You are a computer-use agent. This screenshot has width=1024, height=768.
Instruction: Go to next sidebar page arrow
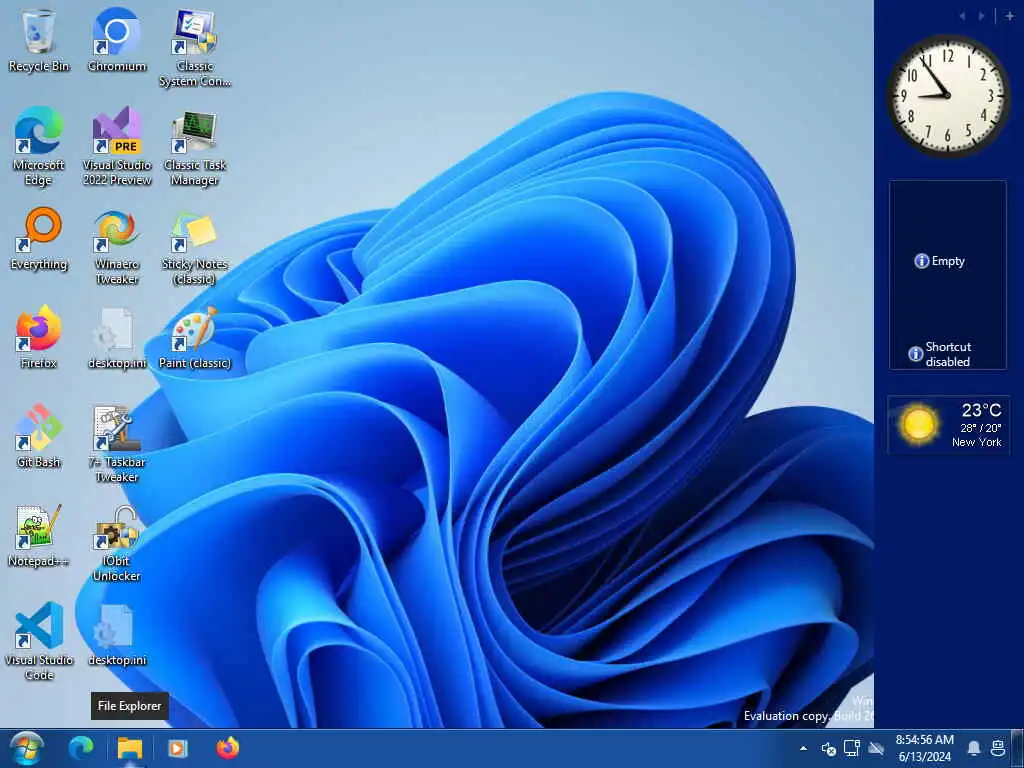(x=981, y=16)
